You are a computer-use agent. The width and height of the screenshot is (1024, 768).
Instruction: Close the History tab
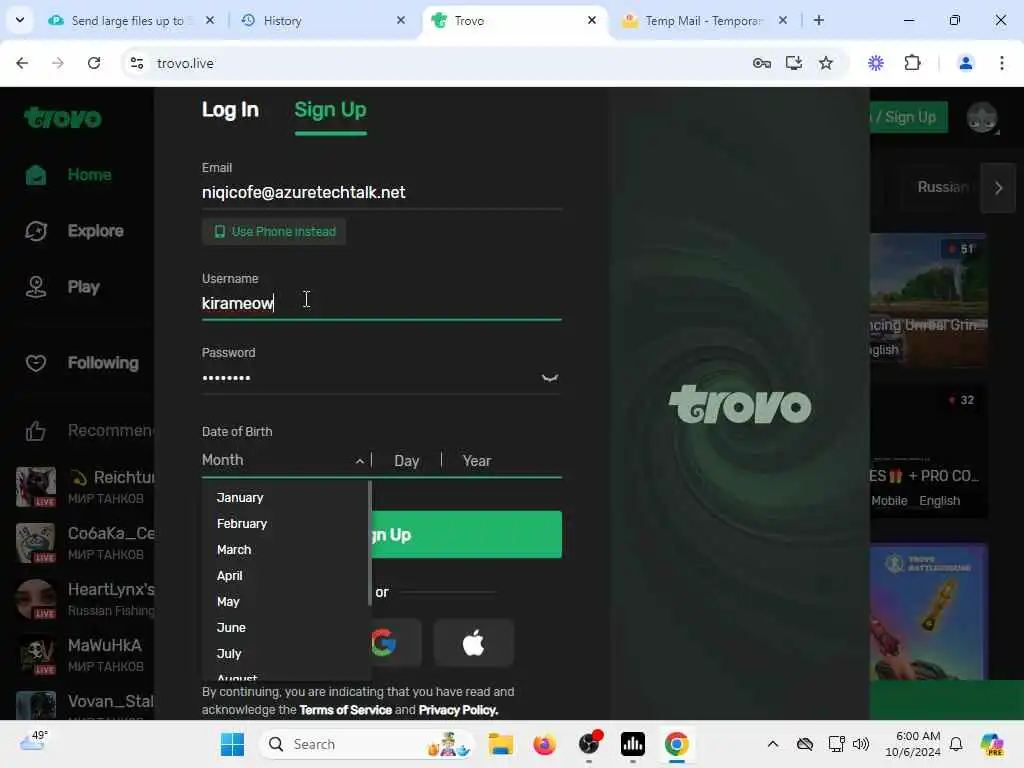(x=401, y=21)
